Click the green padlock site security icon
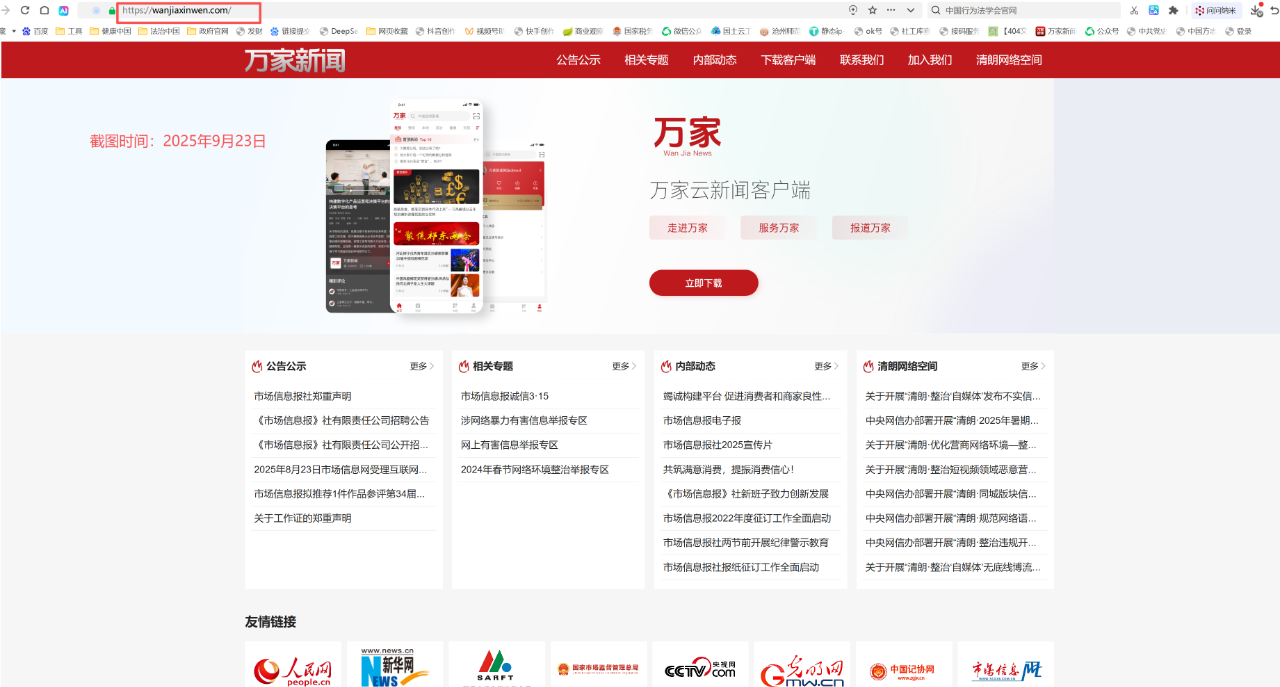1280x687 pixels. click(112, 10)
